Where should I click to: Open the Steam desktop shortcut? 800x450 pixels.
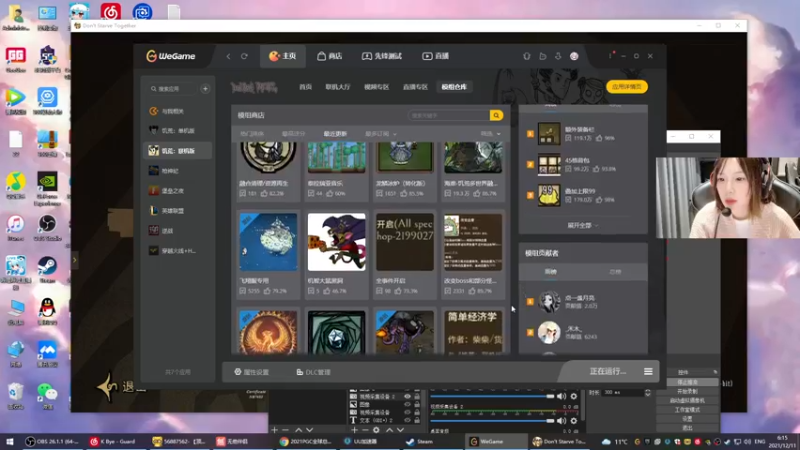point(47,270)
